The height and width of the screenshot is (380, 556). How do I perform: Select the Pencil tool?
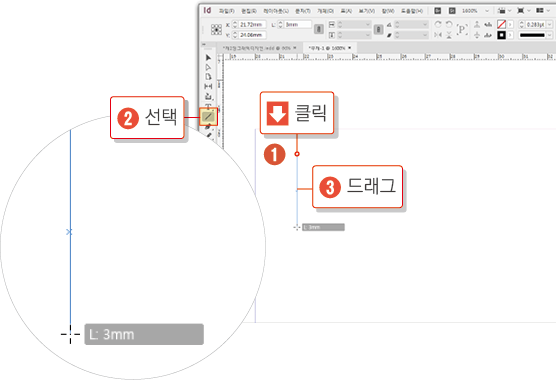[209, 135]
